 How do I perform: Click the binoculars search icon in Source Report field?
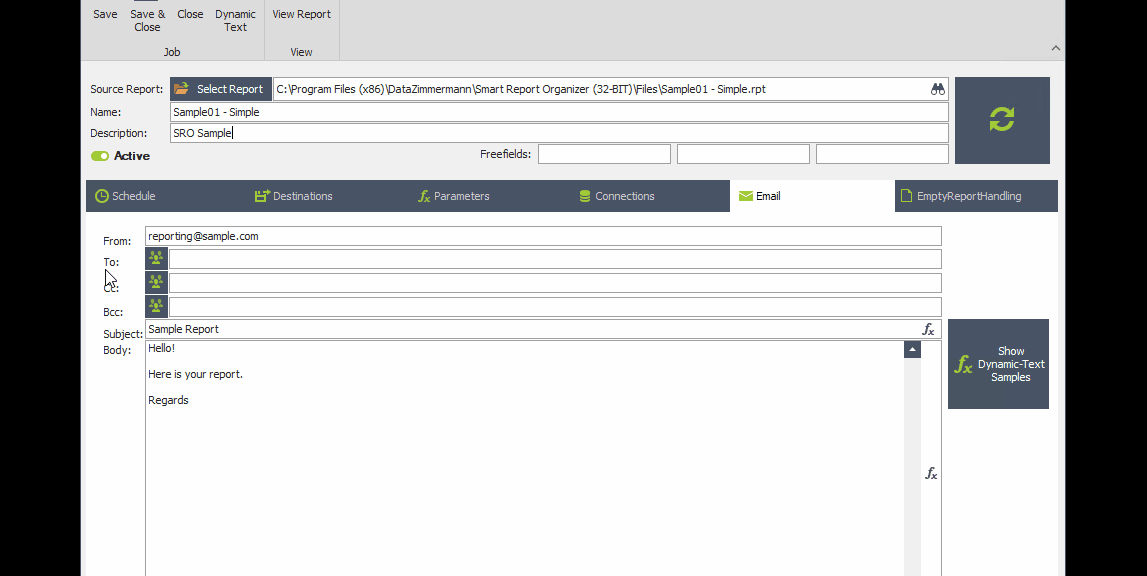(938, 89)
